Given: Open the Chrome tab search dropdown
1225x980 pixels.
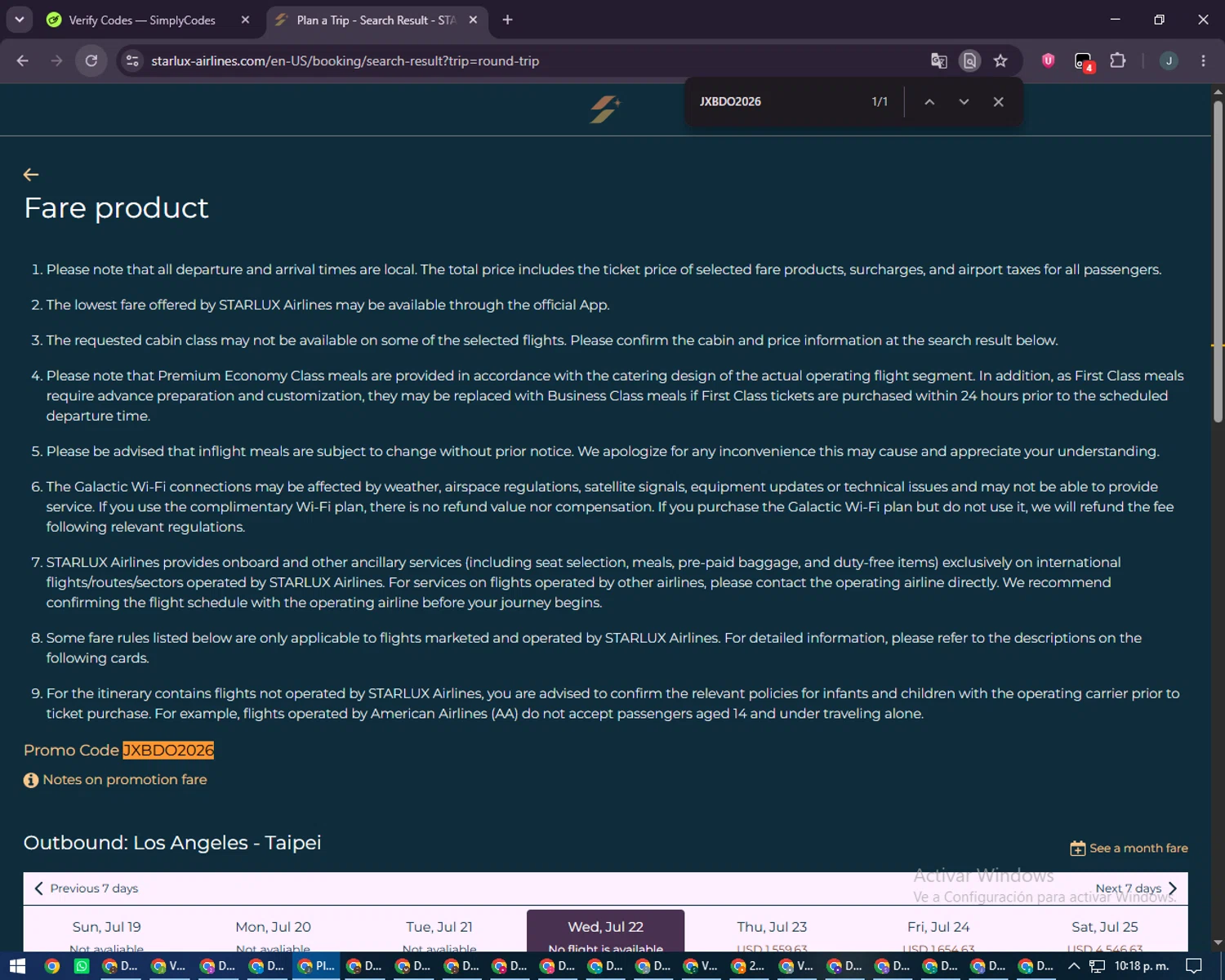Looking at the screenshot, I should pyautogui.click(x=19, y=20).
